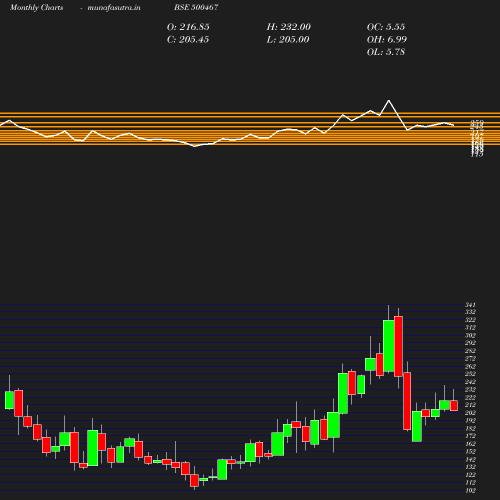The image size is (500, 500).
Task: Click the 282 price axis label
Action: tap(470, 351)
